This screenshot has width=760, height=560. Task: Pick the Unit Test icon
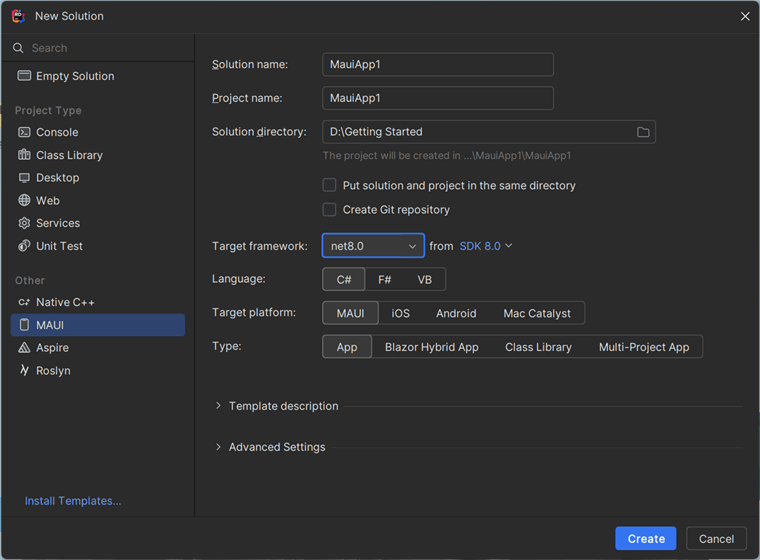tap(25, 246)
